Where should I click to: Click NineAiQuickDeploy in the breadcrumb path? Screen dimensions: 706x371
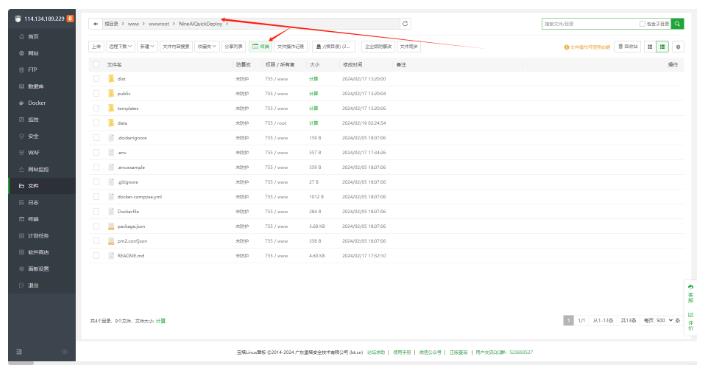click(200, 24)
